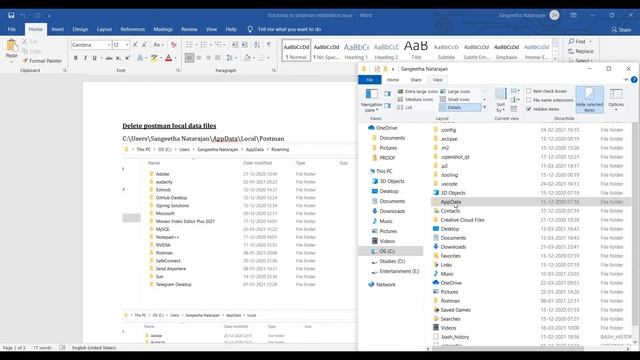Viewport: 640px width, 360px height.
Task: Switch to the Word Design tab
Action: 80,29
